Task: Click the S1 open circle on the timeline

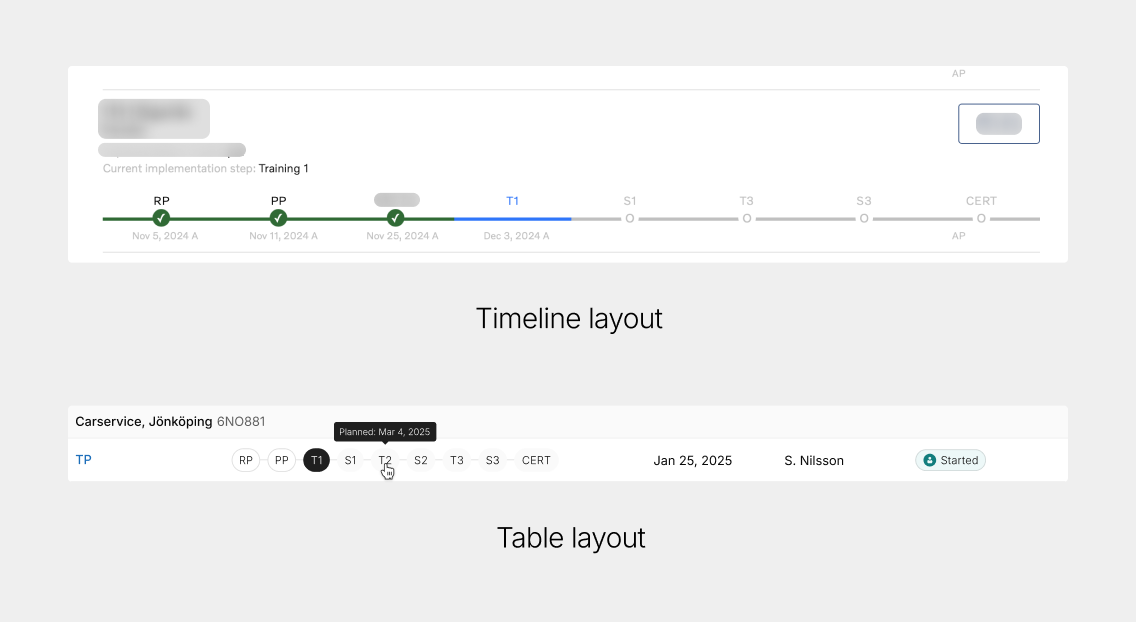Action: (630, 217)
